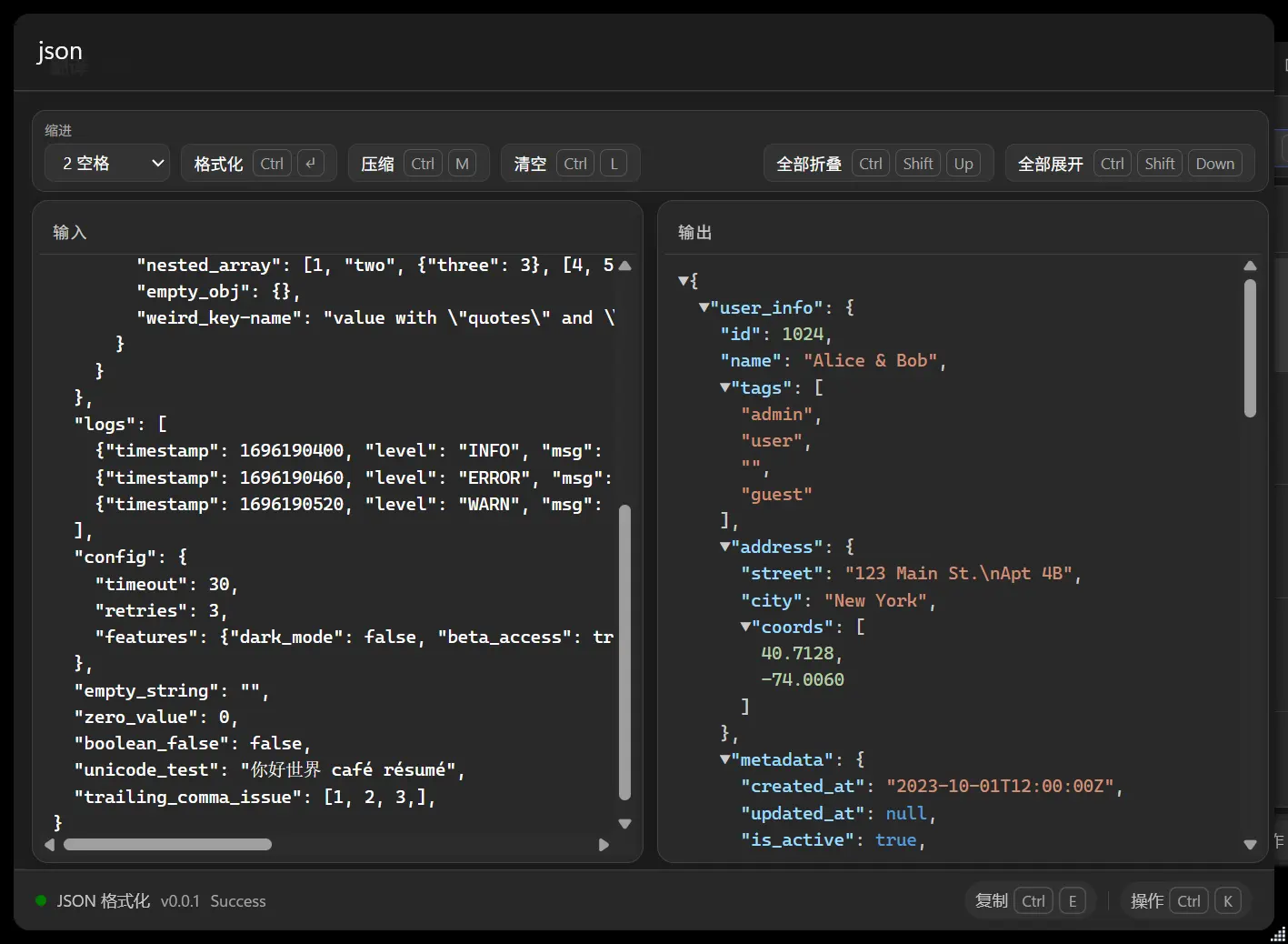Click the output panel scroll down arrow
This screenshot has width=1288, height=944.
[1250, 845]
